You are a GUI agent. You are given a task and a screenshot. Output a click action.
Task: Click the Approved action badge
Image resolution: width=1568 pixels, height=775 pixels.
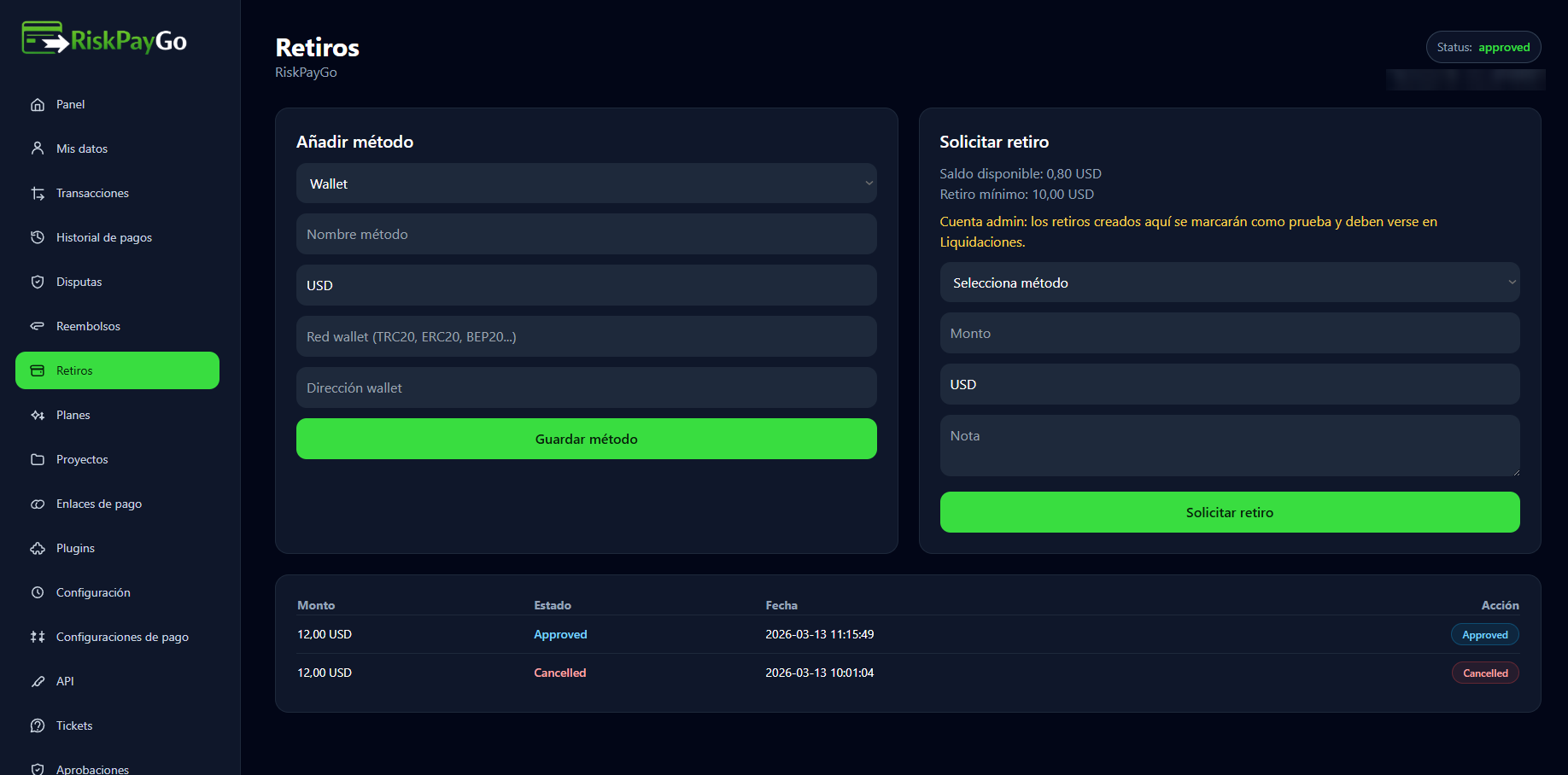tap(1484, 635)
